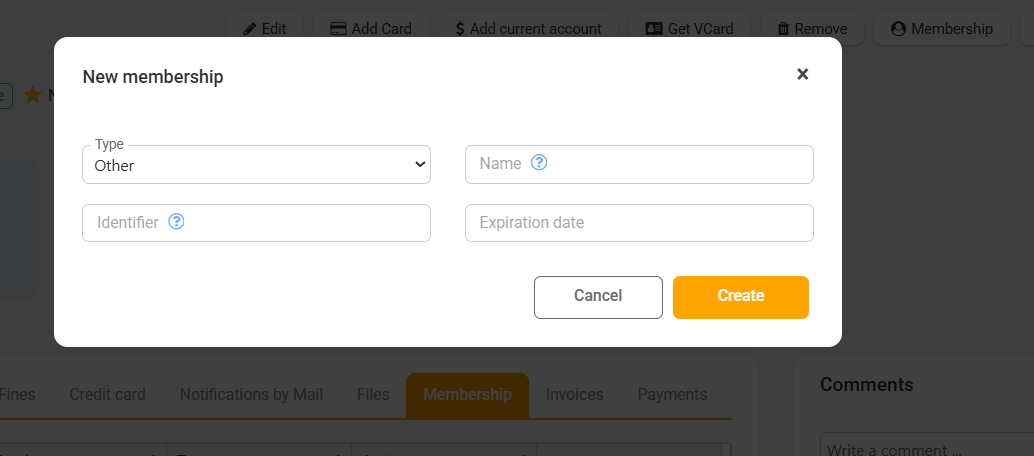Viewport: 1034px width, 456px height.
Task: Click the Cancel button
Action: (598, 296)
